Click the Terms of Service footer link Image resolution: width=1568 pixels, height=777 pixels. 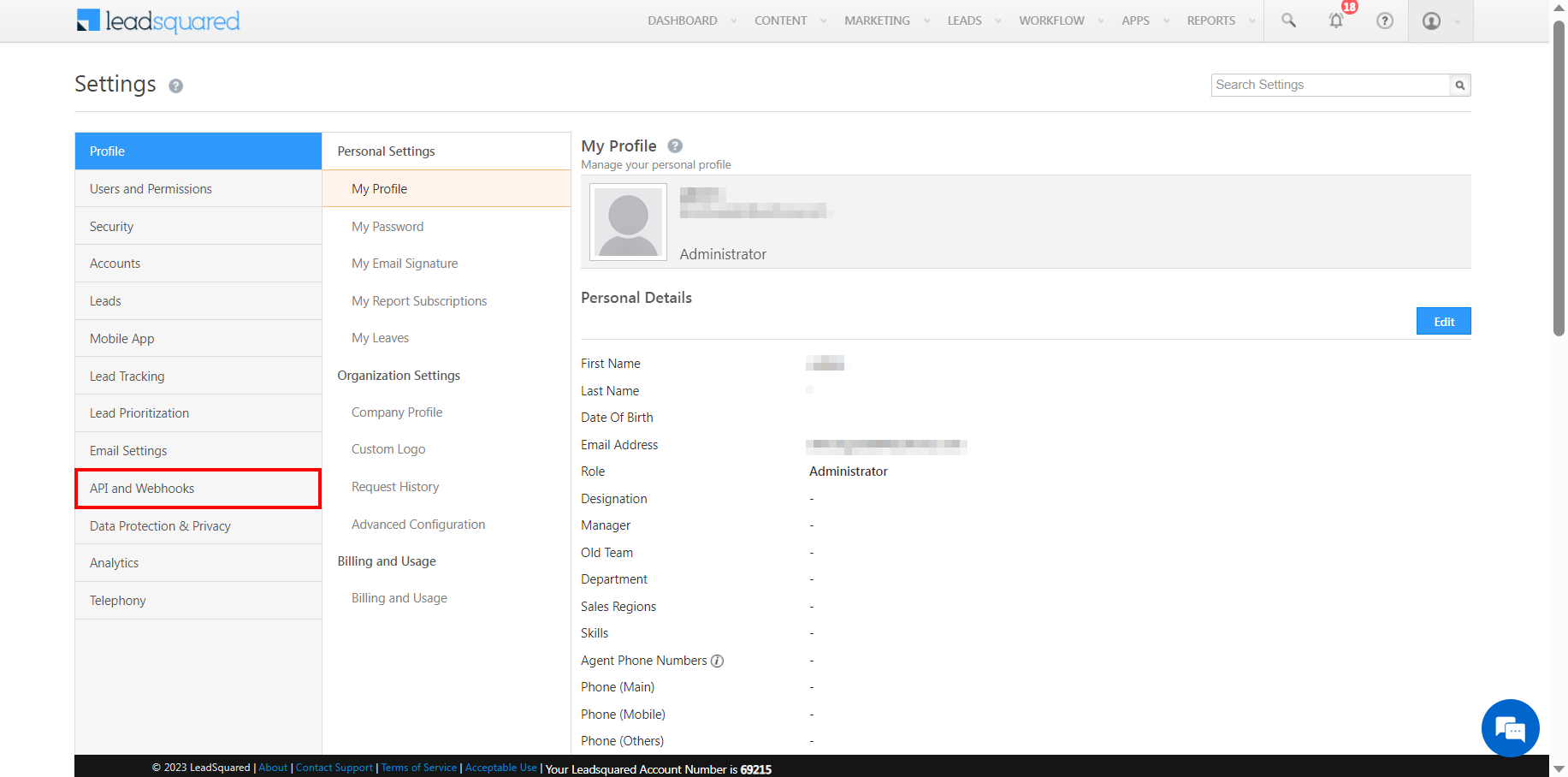(419, 768)
